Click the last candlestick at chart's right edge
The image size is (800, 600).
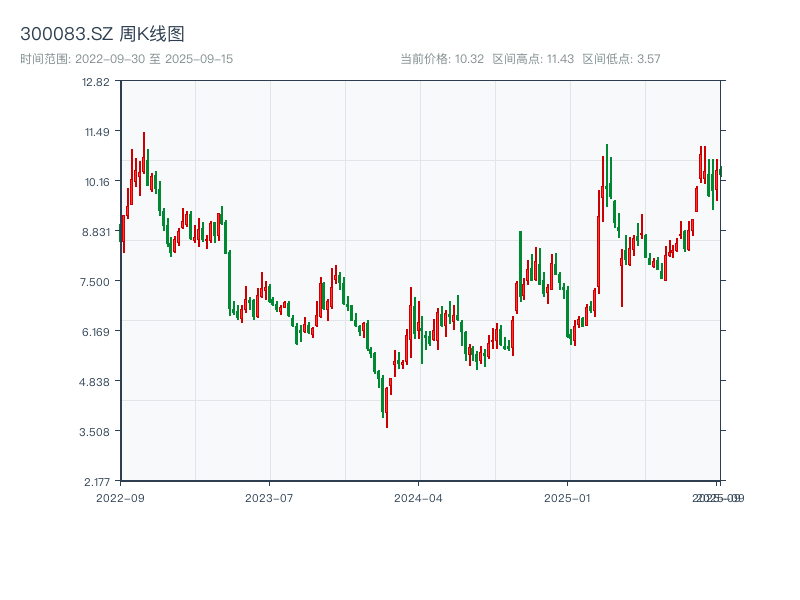pos(720,171)
